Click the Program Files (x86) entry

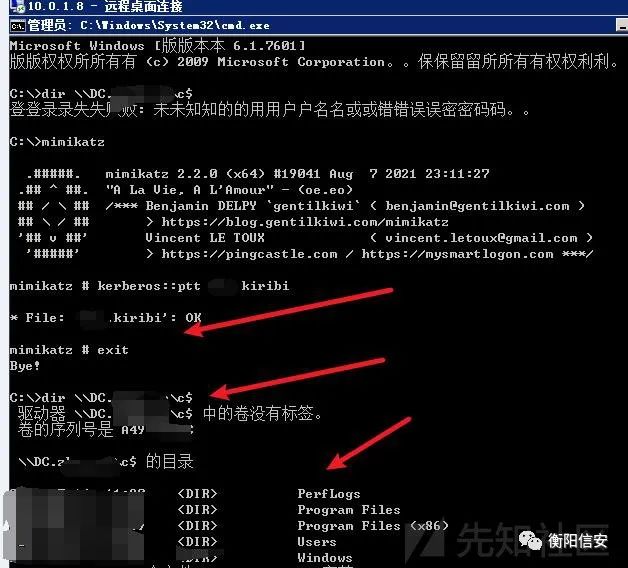[x=373, y=526]
